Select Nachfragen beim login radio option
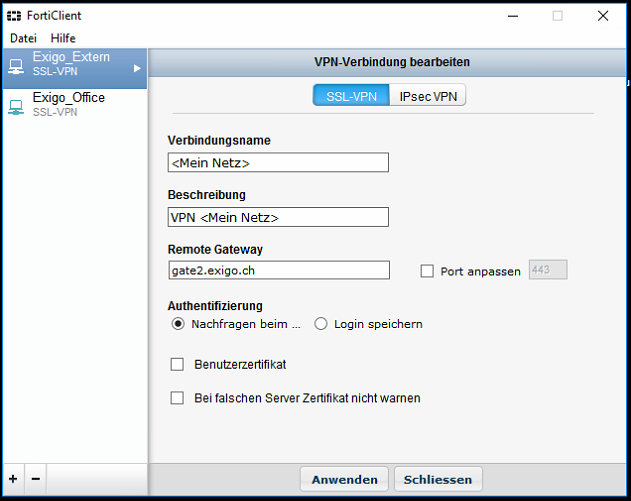 click(178, 324)
